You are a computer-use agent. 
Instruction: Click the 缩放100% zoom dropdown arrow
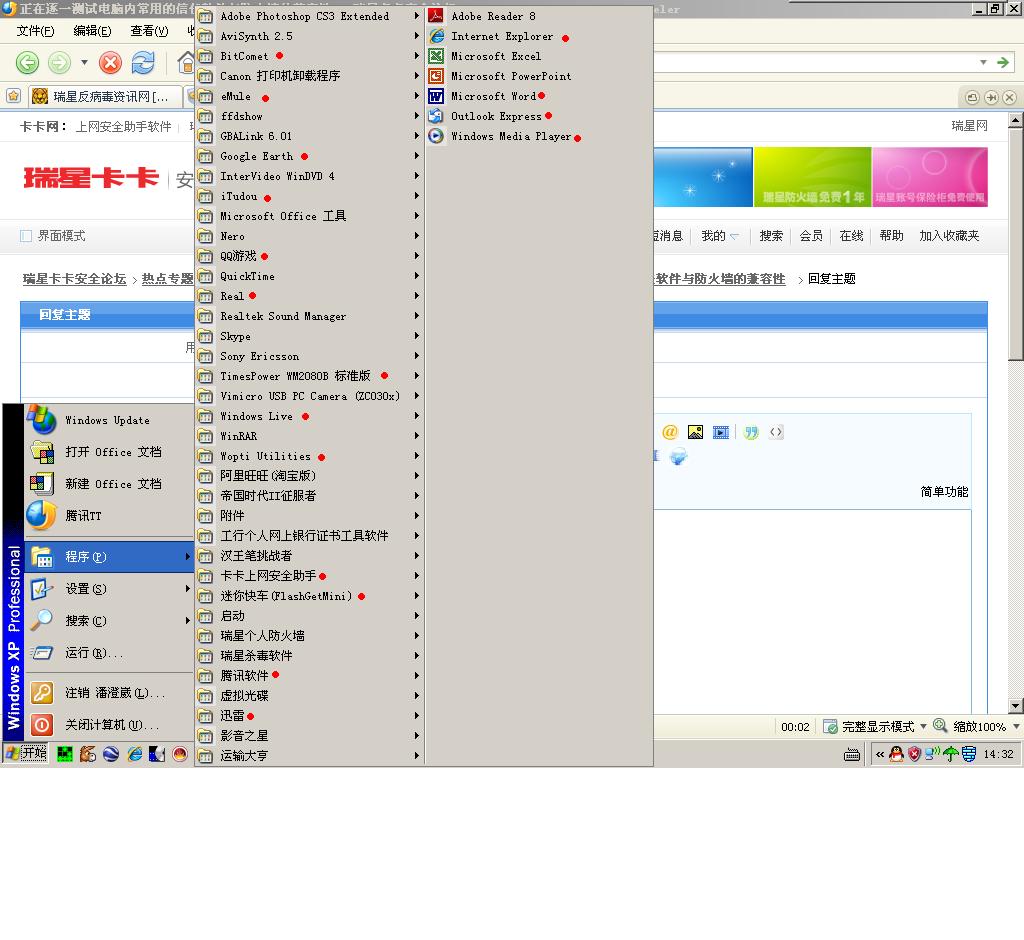1016,726
